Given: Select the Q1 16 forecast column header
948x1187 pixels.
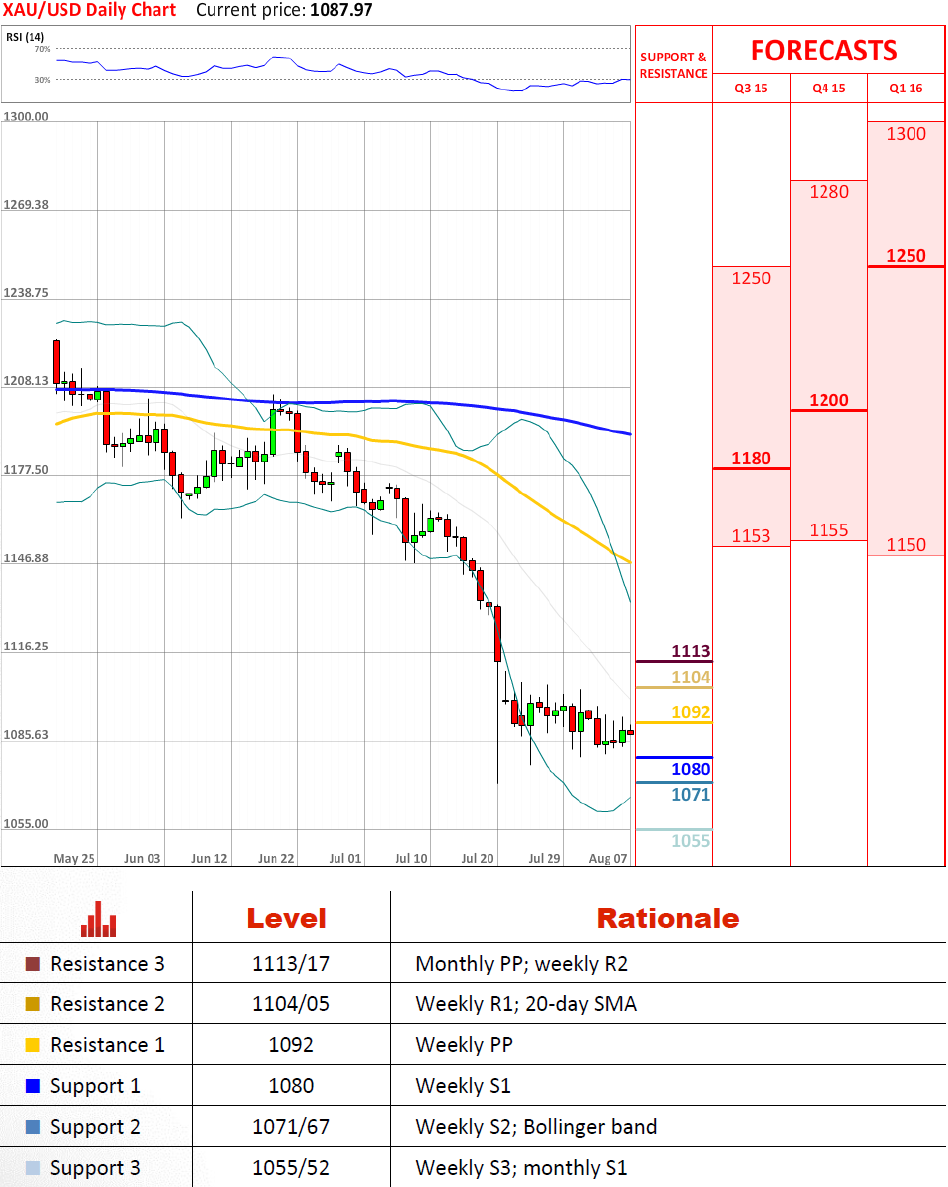Looking at the screenshot, I should pyautogui.click(x=906, y=88).
